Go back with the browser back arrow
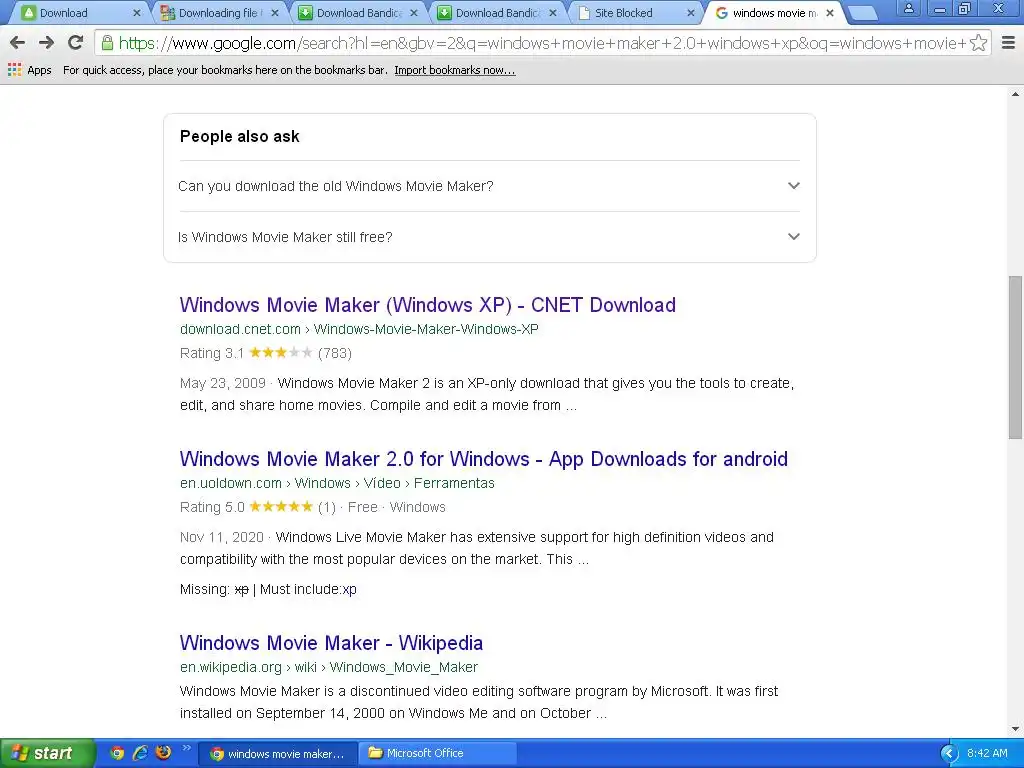This screenshot has width=1024, height=768. point(18,43)
